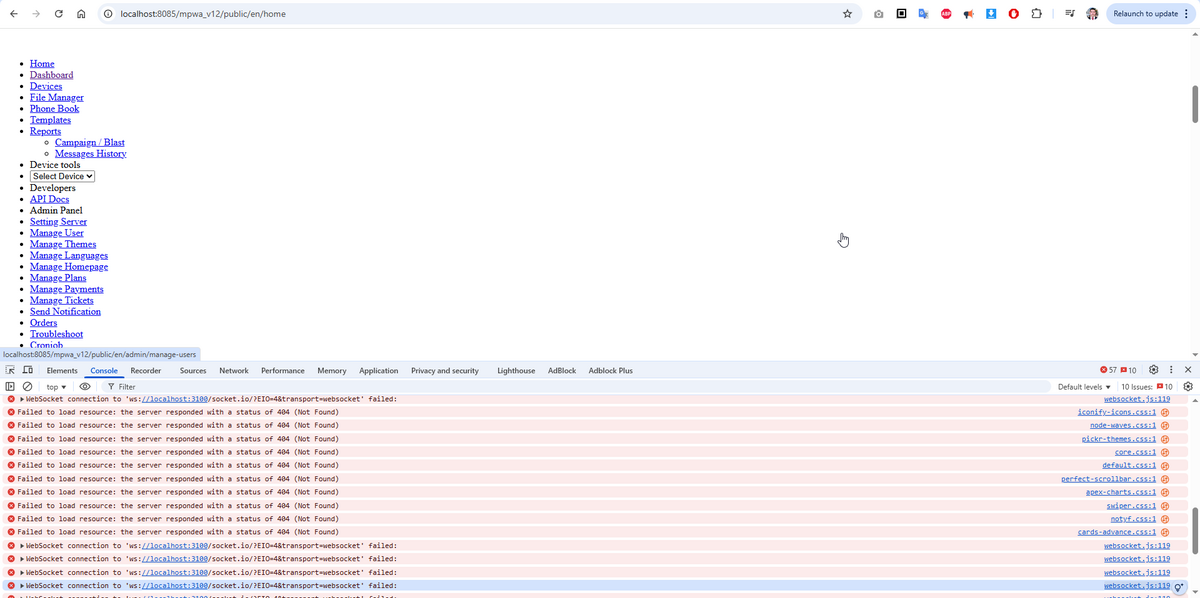
Task: Open the Select Device dropdown
Action: 62,176
